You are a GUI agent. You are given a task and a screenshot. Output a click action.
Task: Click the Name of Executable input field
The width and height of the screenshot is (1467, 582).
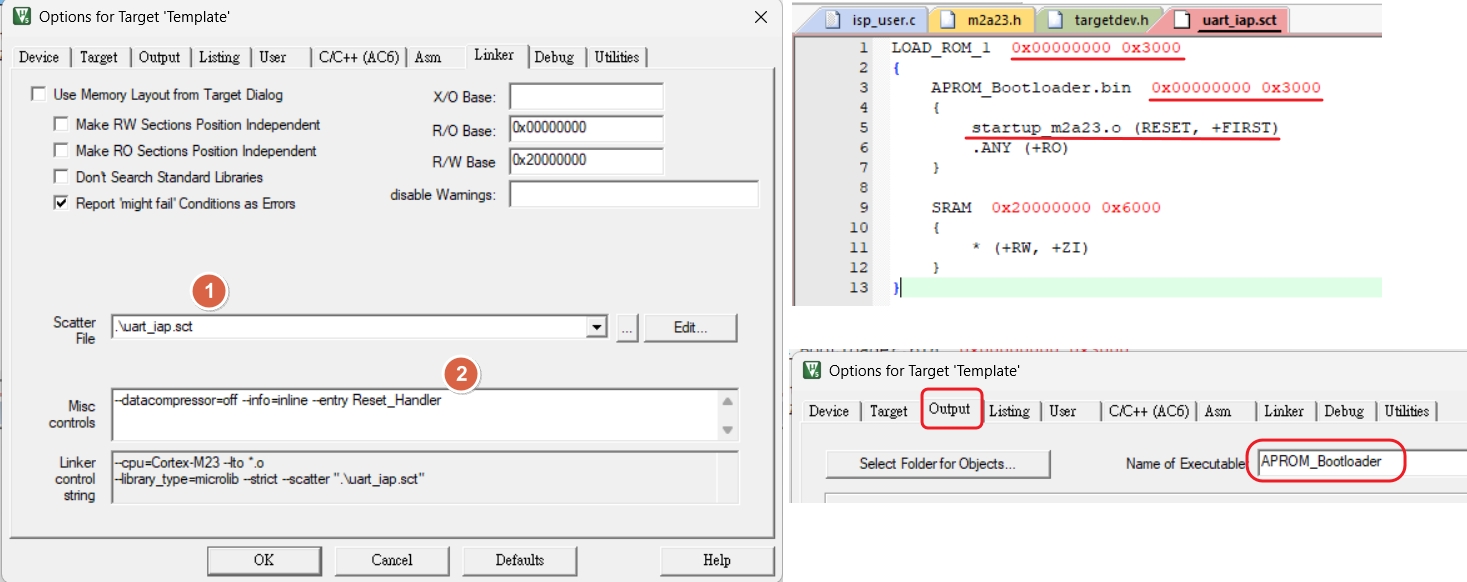1360,462
